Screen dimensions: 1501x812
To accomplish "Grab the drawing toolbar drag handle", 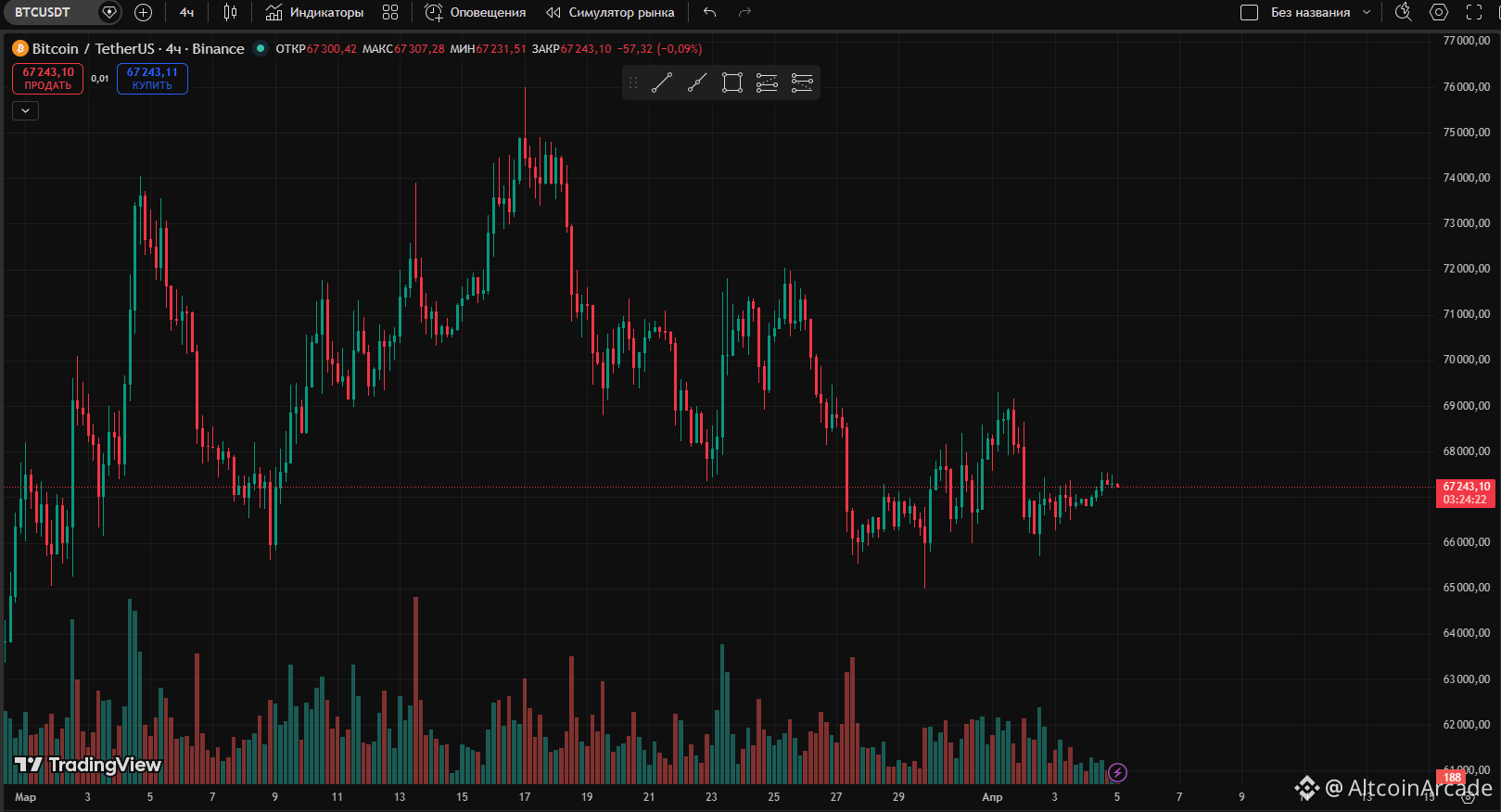I will 633,82.
